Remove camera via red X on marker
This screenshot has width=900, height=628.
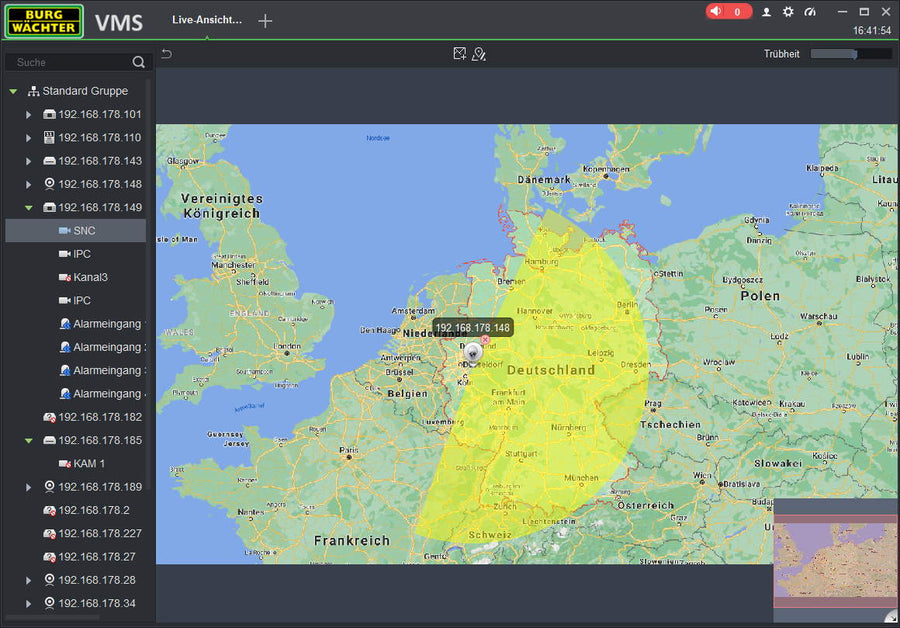(486, 340)
